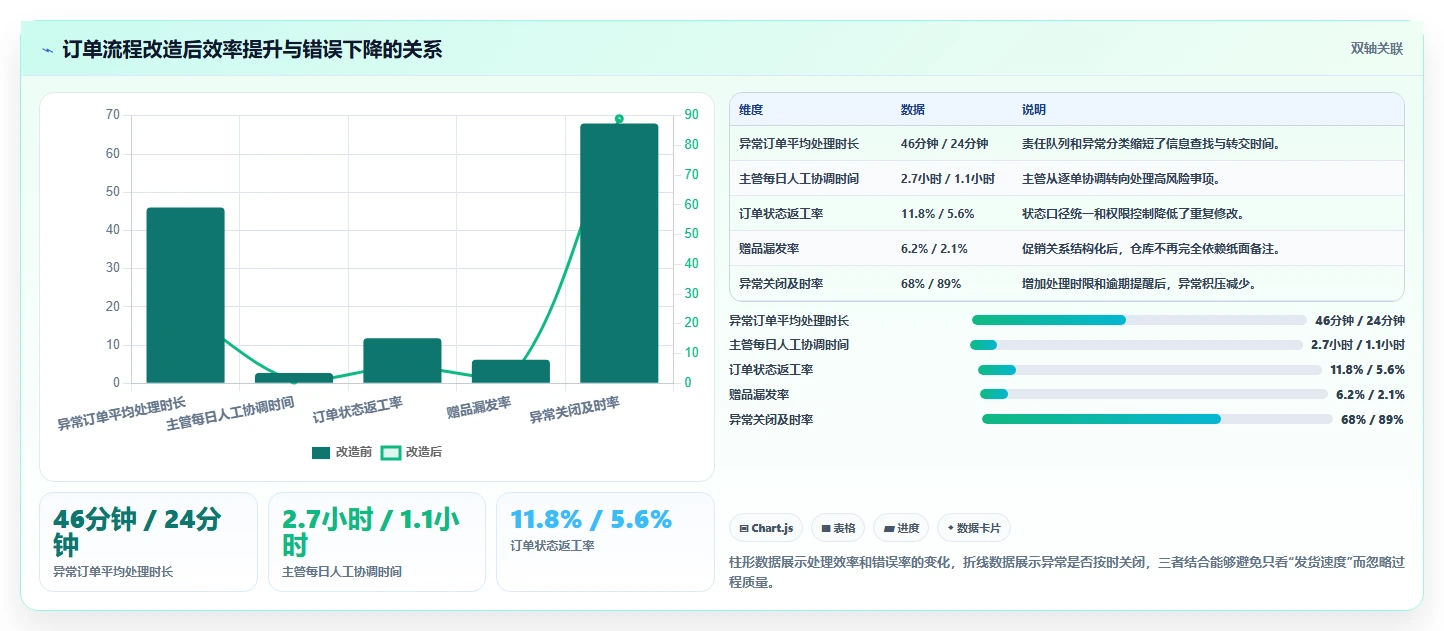1444x631 pixels.
Task: Click description 状态口径统一和权限控制降低了重复修改
Action: point(1134,214)
